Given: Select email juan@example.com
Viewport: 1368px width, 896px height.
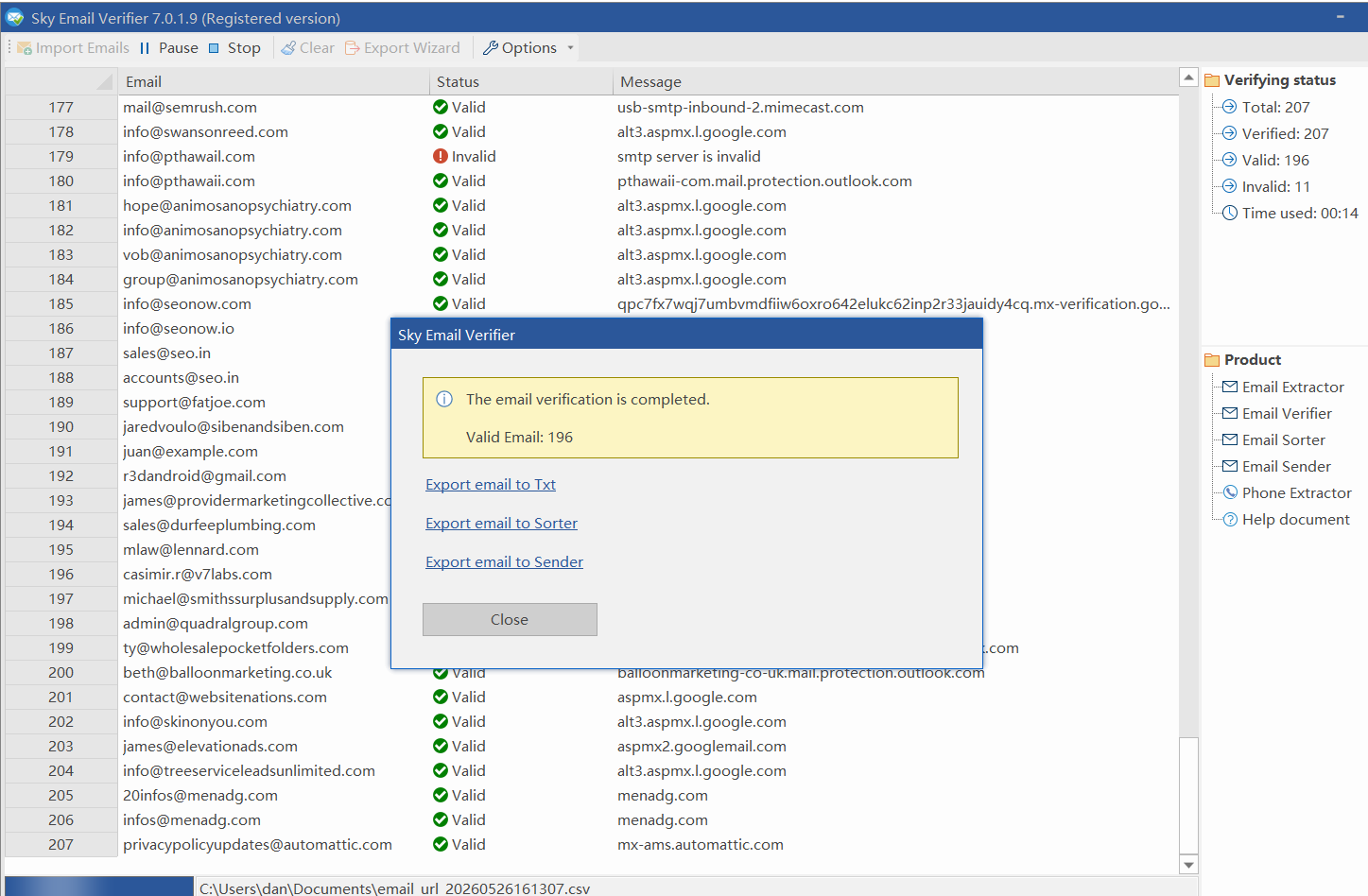Looking at the screenshot, I should 190,452.
